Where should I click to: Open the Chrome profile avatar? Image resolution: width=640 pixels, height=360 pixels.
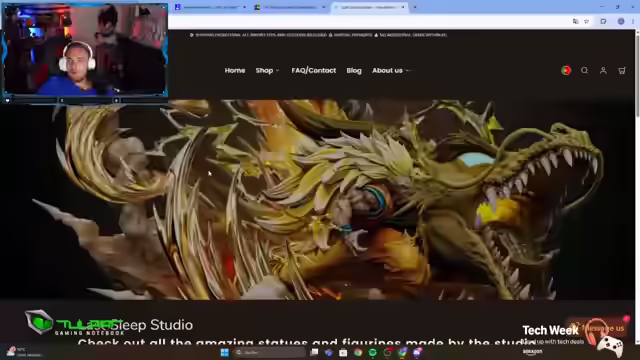[621, 21]
